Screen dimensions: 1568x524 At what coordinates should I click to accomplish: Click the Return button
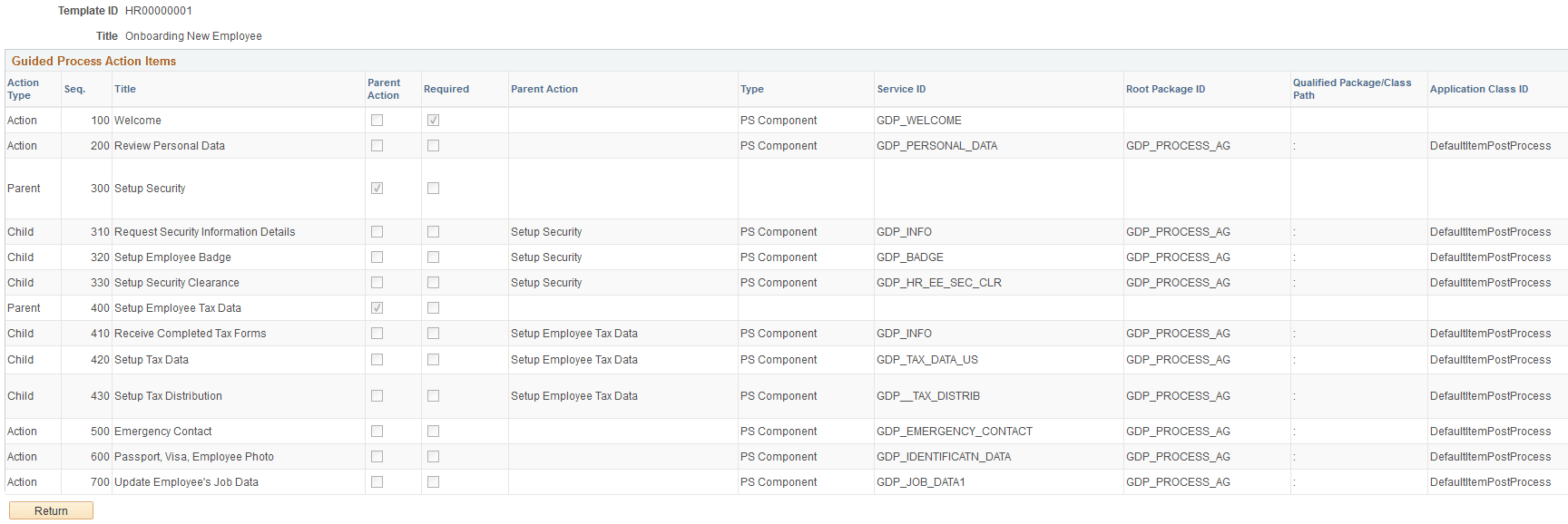tap(51, 511)
